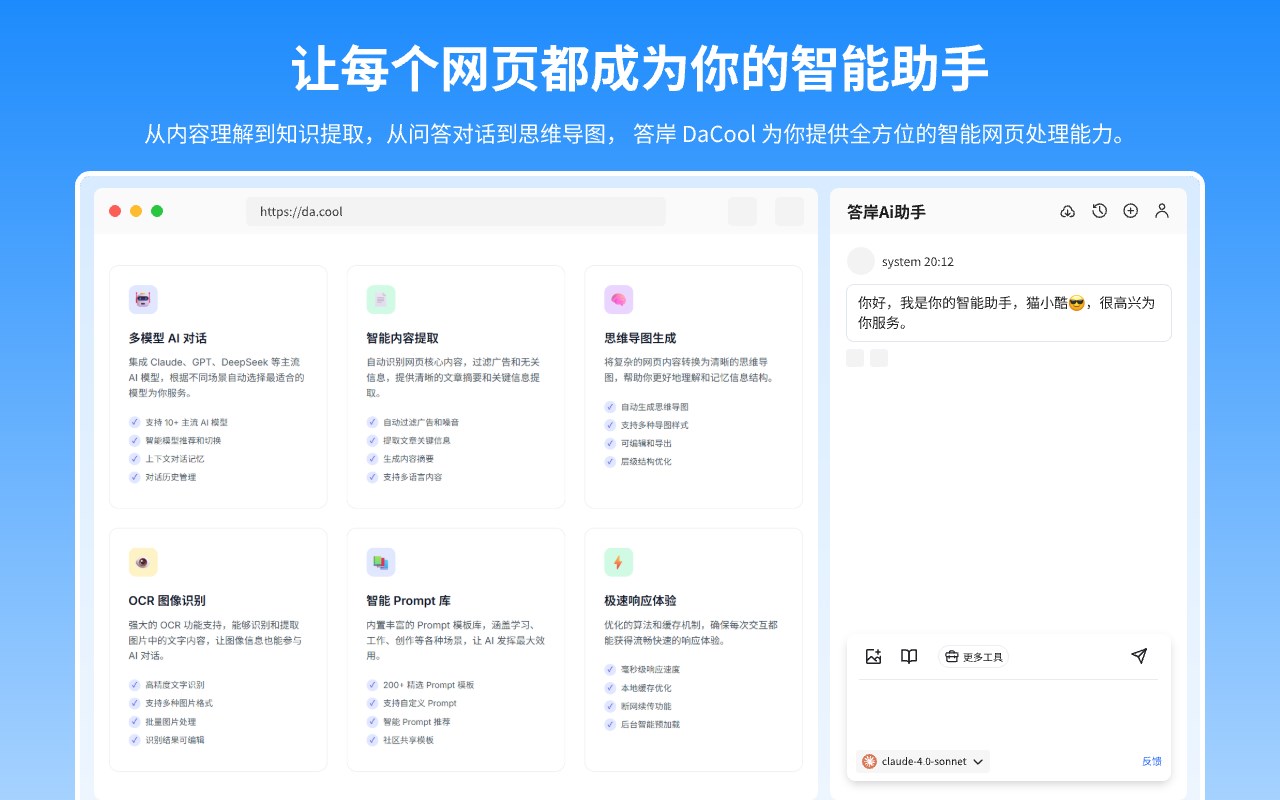
Task: Click the lightning icon on 极速响应体验 card
Action: pos(619,562)
